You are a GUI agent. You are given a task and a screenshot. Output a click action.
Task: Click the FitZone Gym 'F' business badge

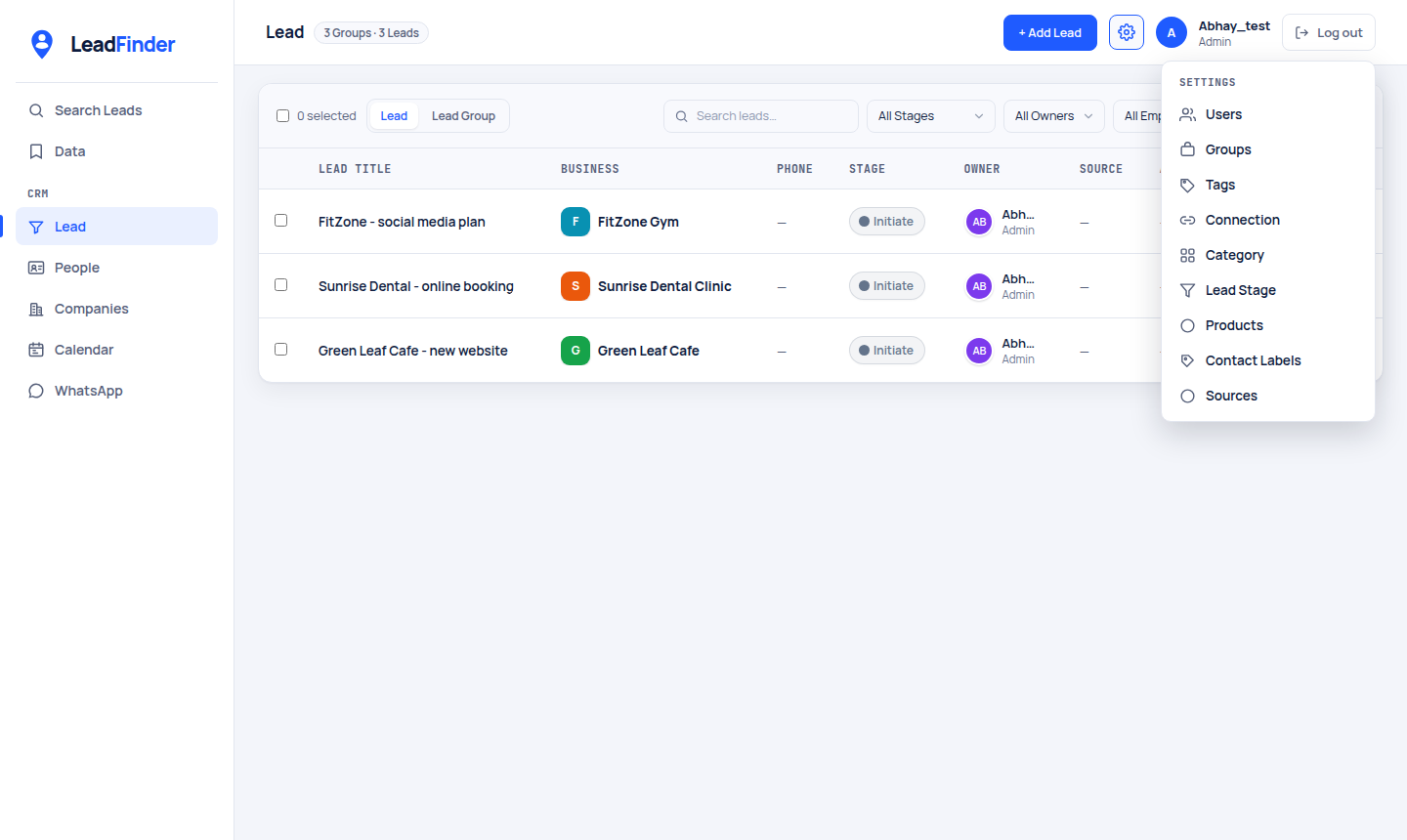(x=576, y=222)
